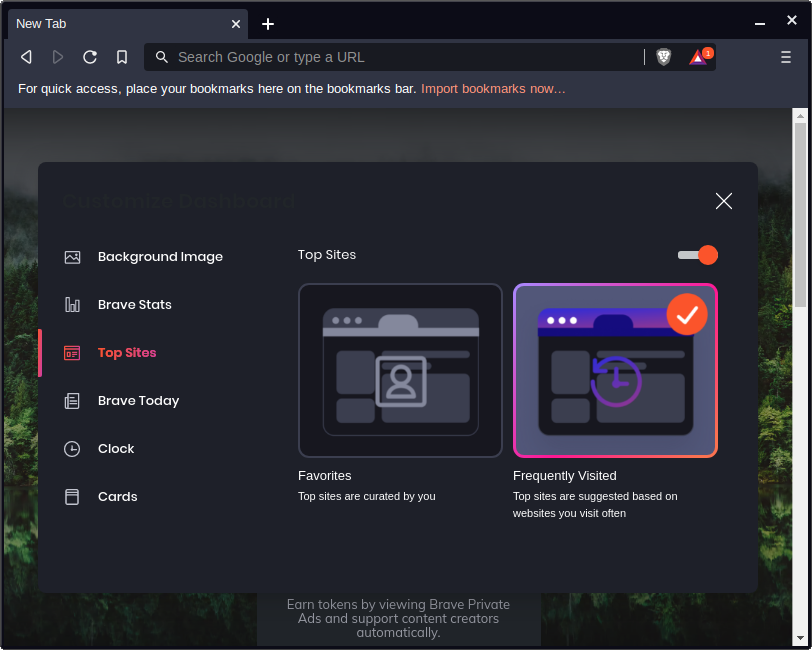Go to the Clock settings
812x650 pixels.
pos(116,449)
